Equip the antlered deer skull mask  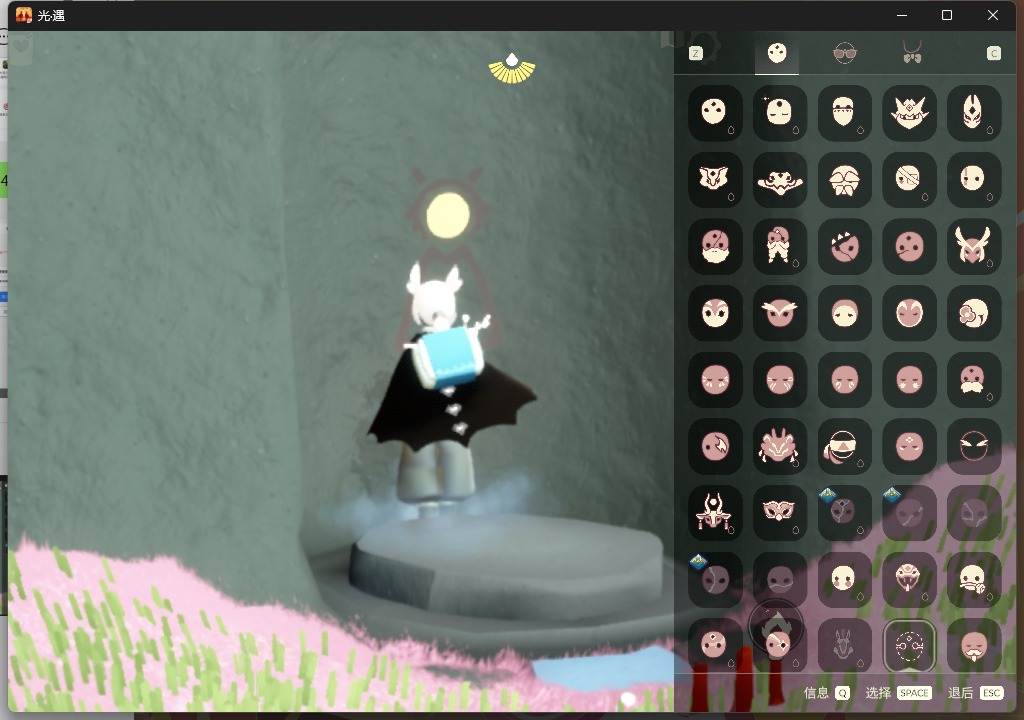tap(714, 513)
